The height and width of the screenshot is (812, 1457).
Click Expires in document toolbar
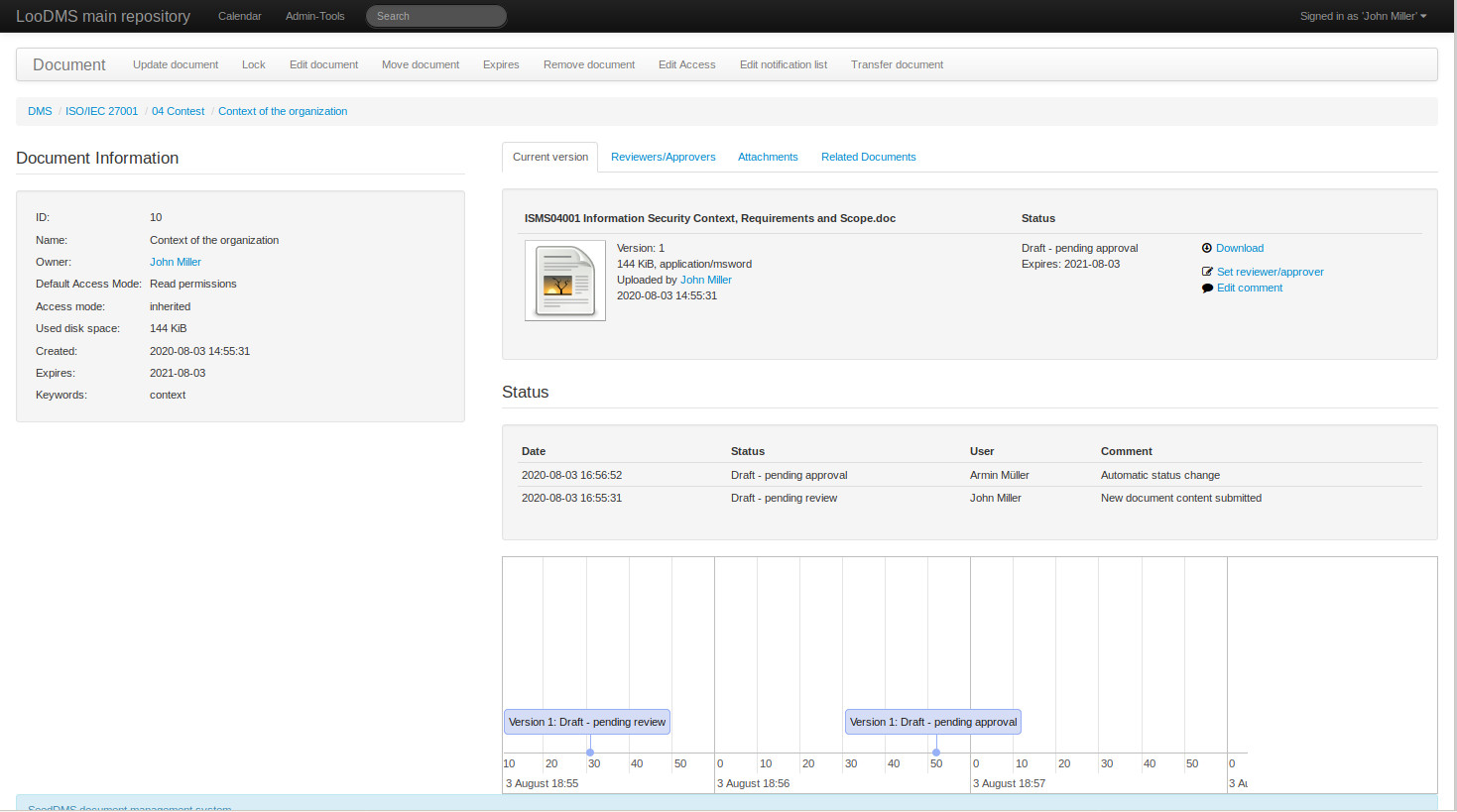(501, 64)
